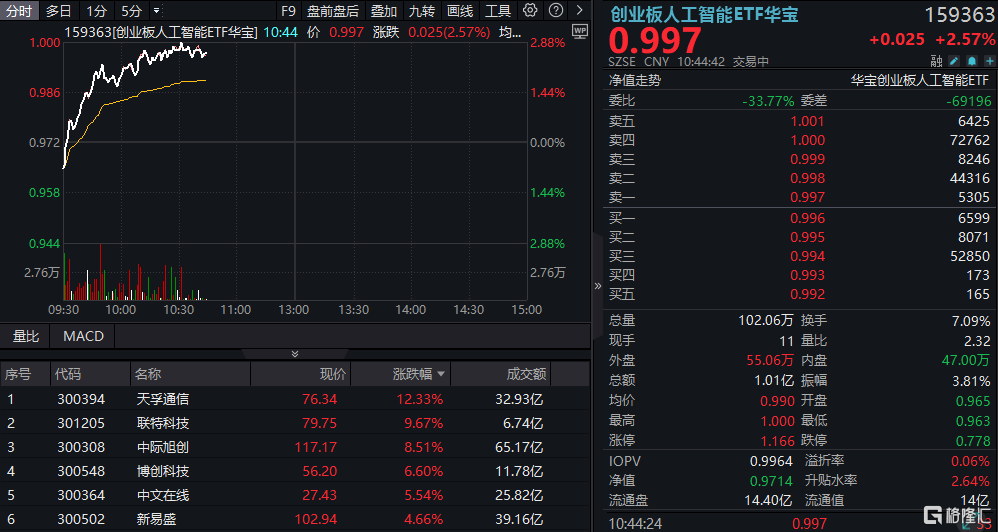
Task: Click the 总量 value 102.06万
Action: pos(766,320)
